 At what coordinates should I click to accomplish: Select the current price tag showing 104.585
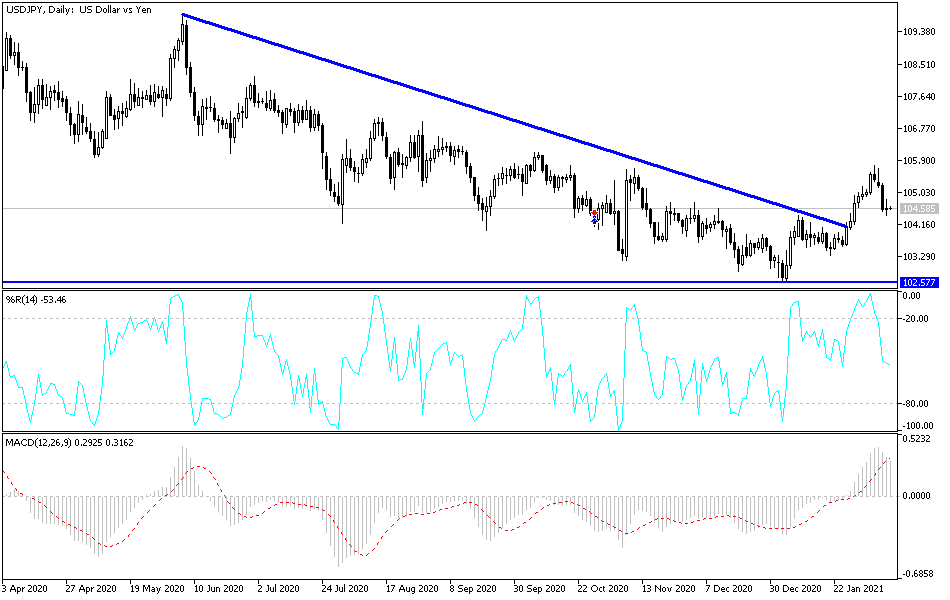coord(918,208)
